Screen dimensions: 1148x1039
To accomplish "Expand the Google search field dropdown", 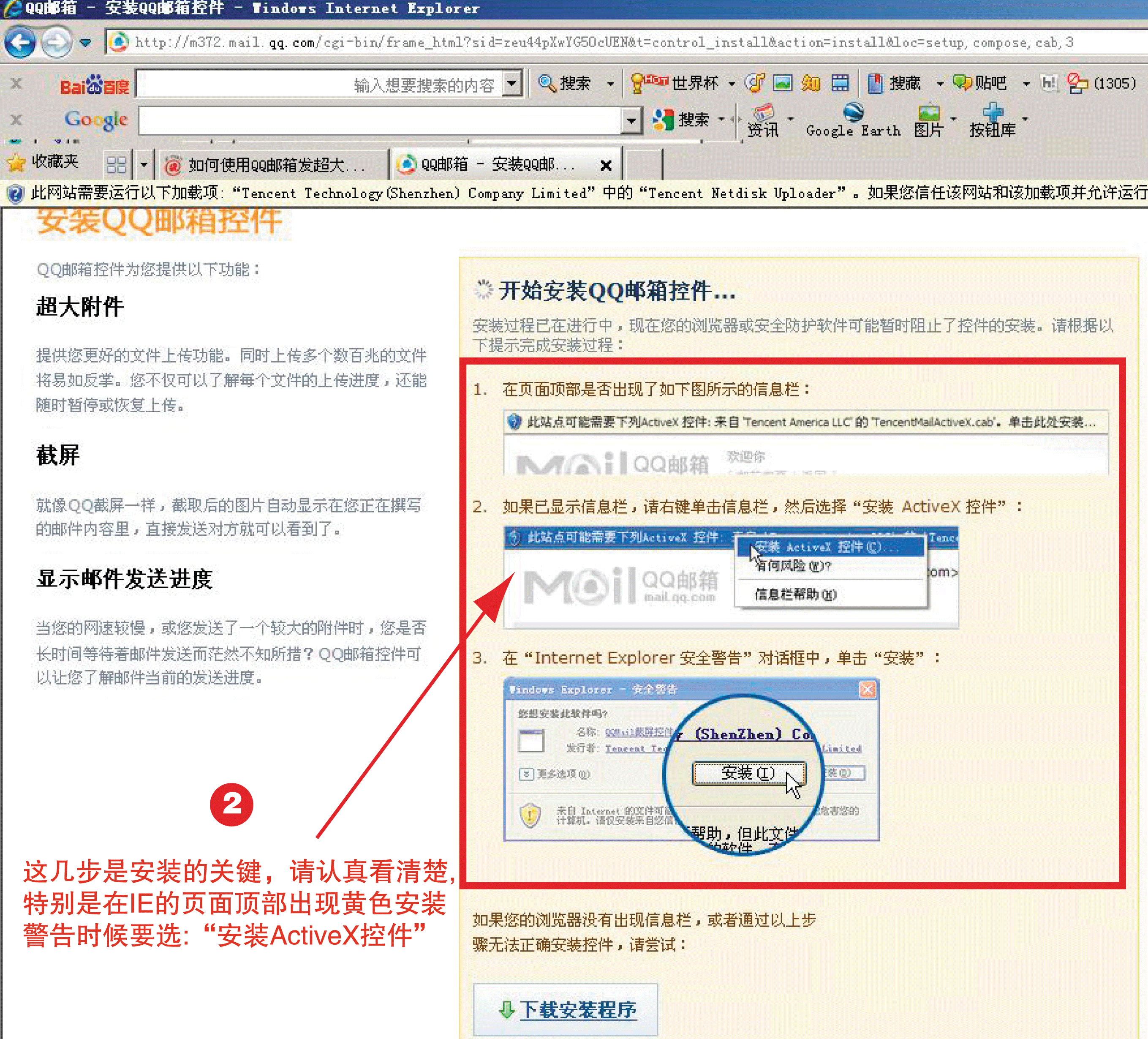I will point(631,121).
